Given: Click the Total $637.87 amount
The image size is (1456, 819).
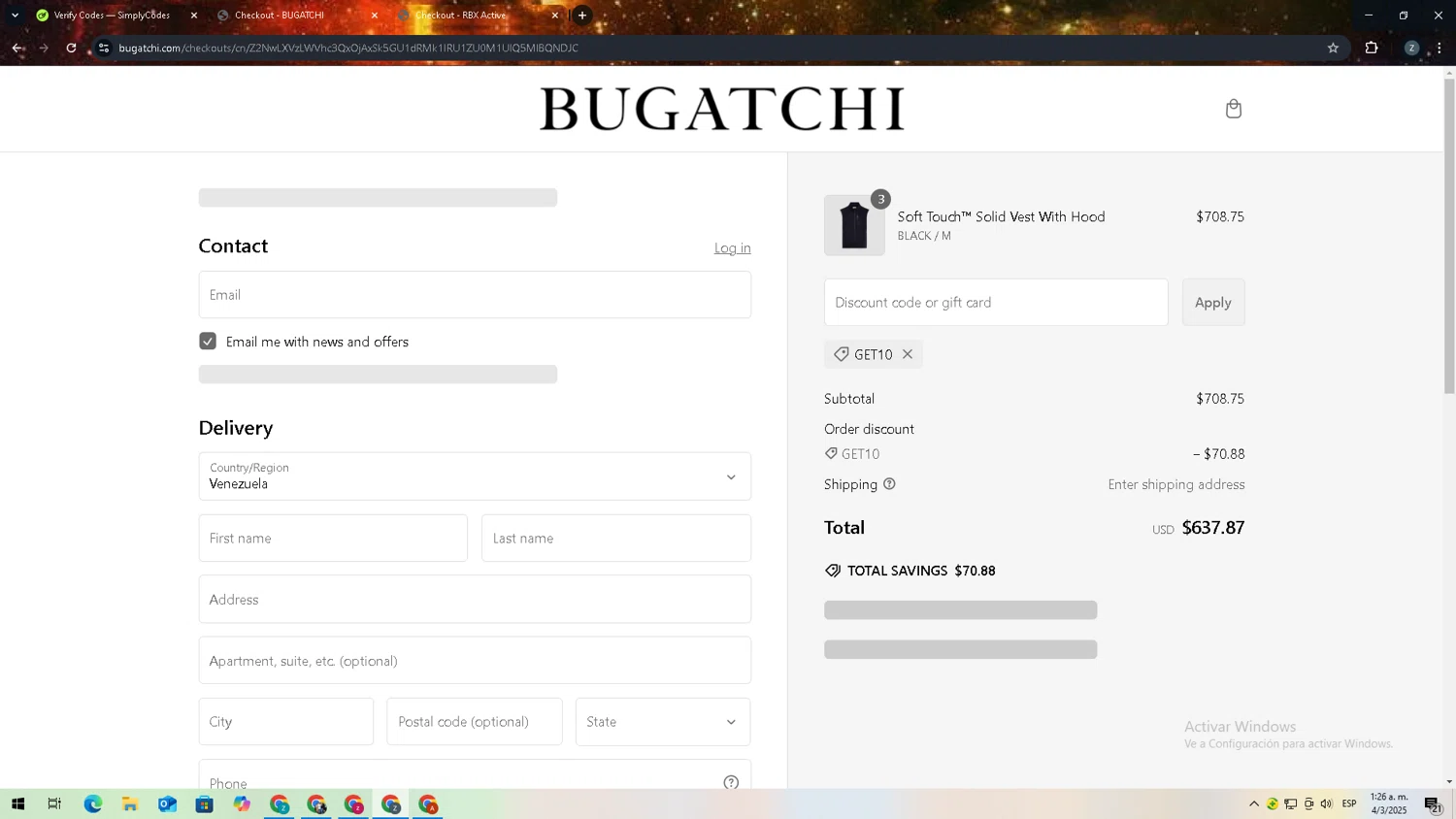Looking at the screenshot, I should [1212, 528].
